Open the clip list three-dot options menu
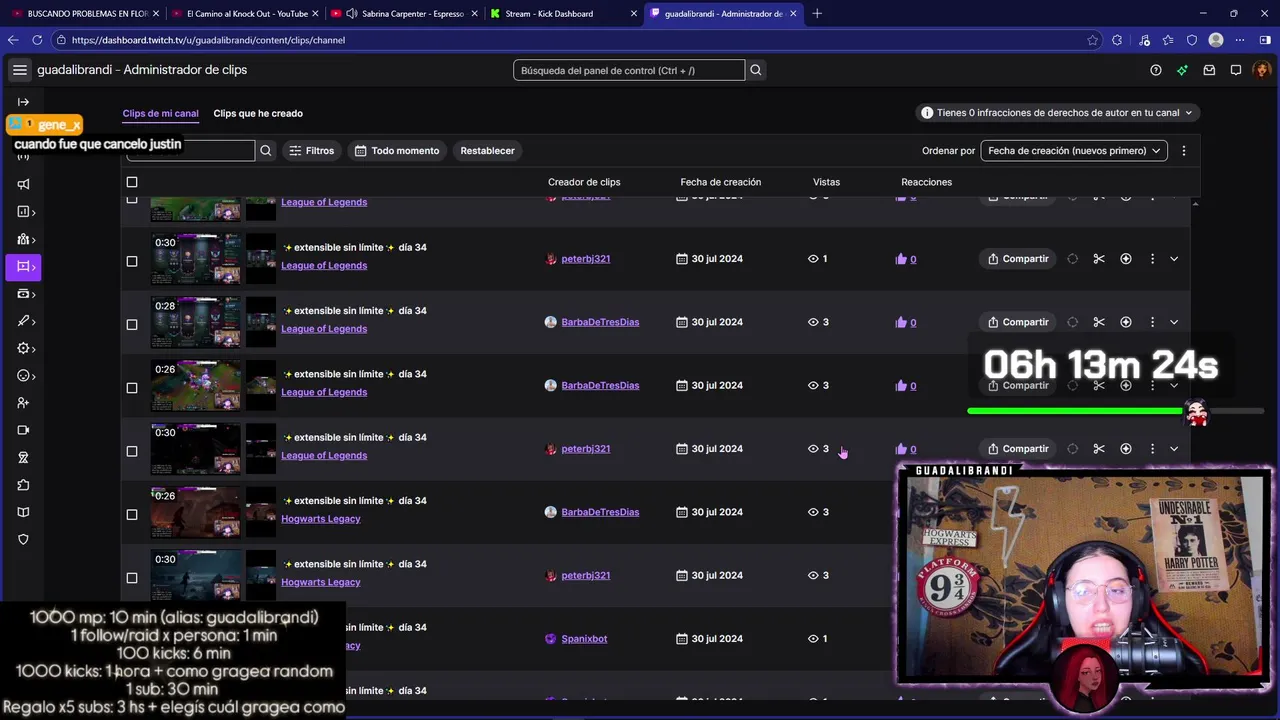Viewport: 1280px width, 720px height. click(1184, 151)
